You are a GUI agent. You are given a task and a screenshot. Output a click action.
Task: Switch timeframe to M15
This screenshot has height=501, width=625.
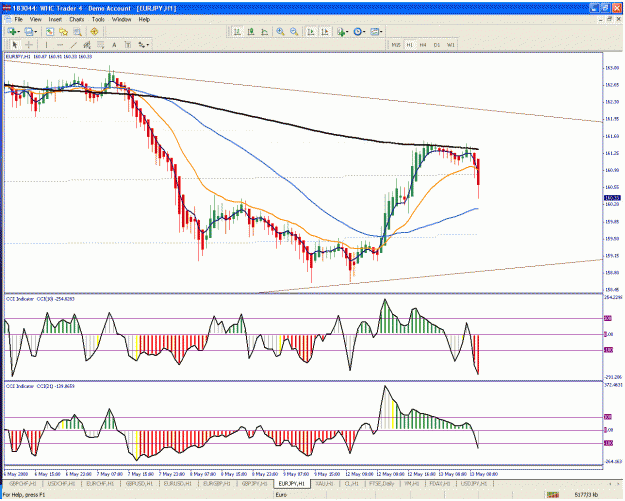[396, 45]
